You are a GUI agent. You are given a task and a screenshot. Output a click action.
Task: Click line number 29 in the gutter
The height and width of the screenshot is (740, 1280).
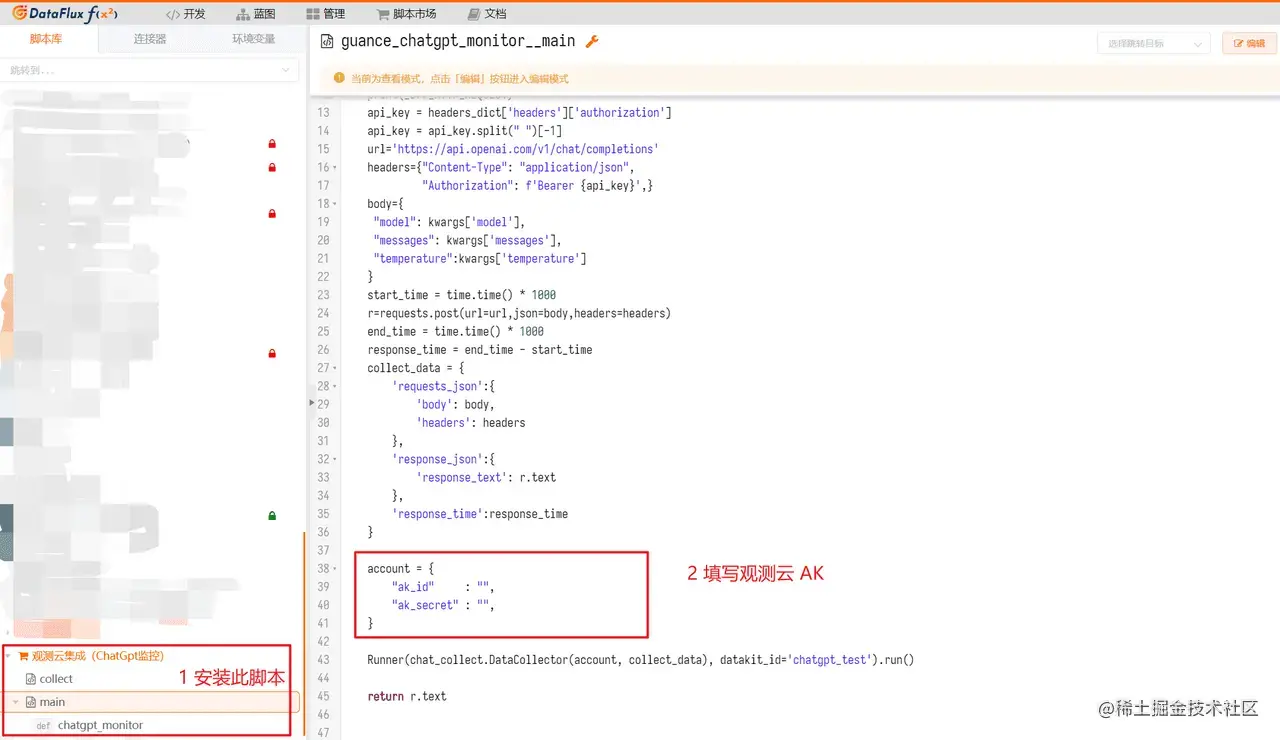(x=324, y=404)
